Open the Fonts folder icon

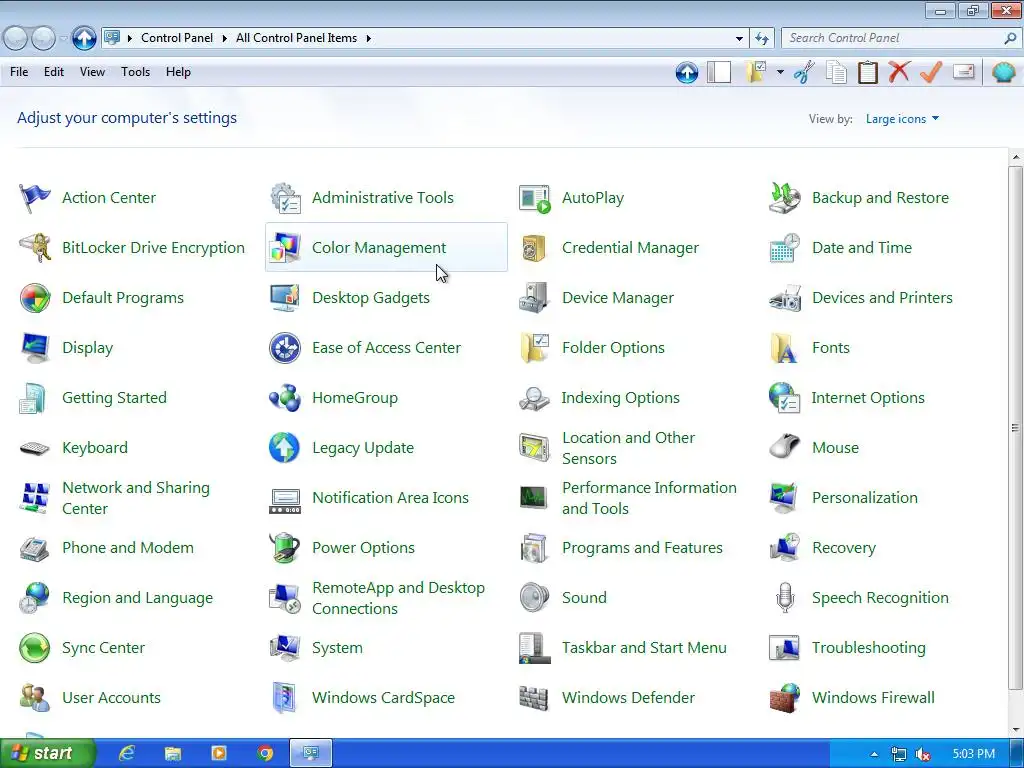[x=784, y=348]
